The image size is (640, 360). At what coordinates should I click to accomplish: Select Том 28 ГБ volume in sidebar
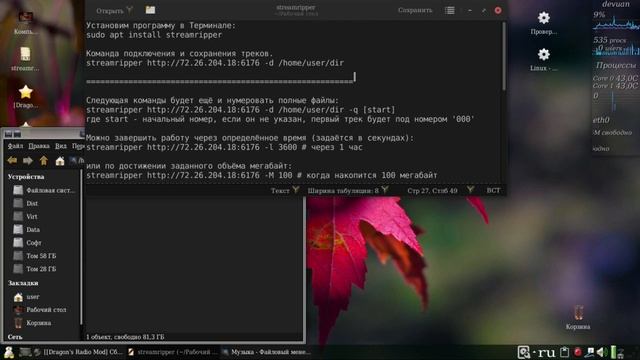[34, 269]
